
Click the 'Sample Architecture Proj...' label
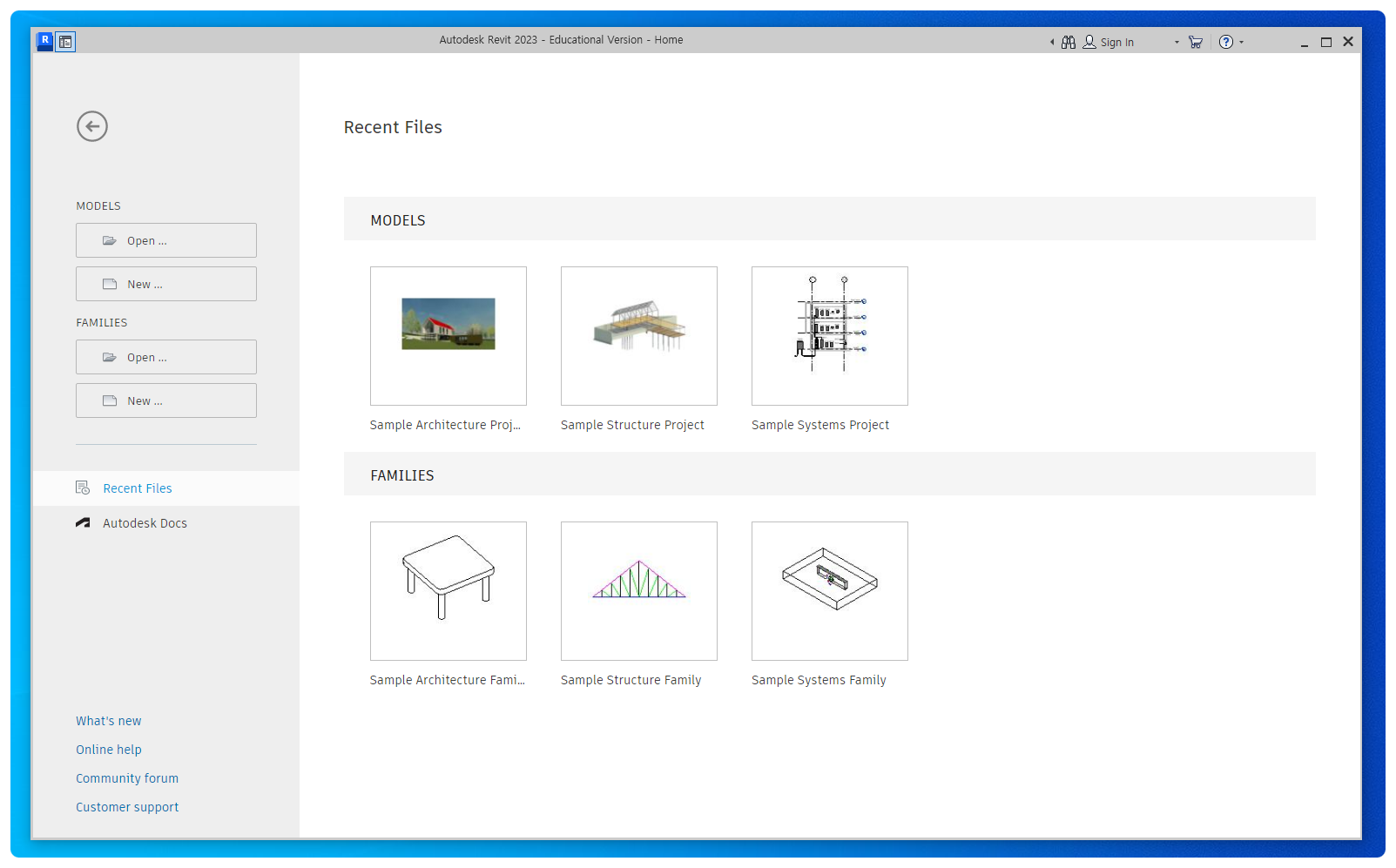445,425
